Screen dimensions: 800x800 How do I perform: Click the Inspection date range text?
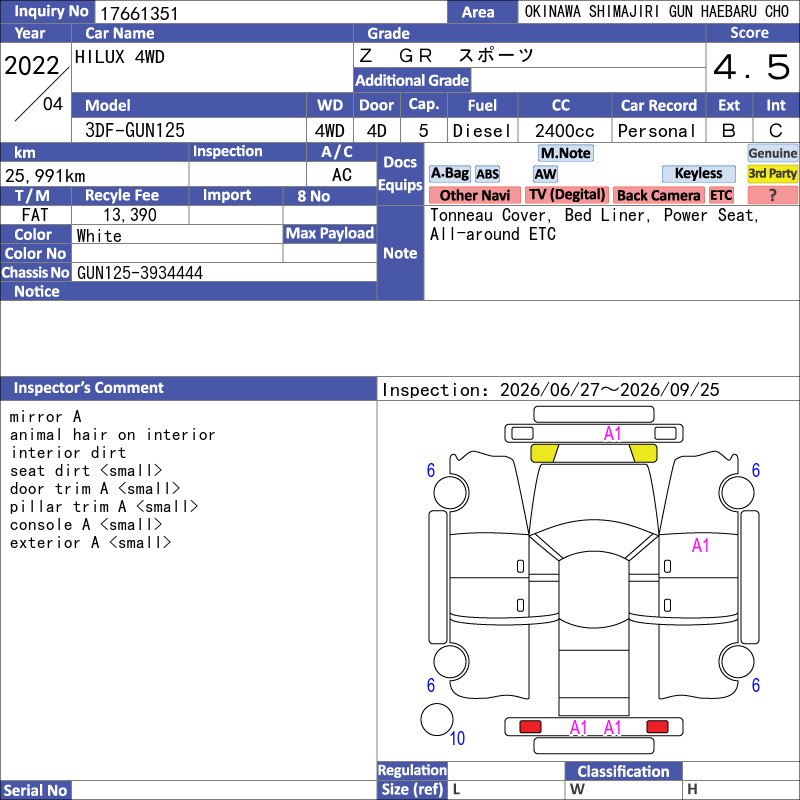551,390
